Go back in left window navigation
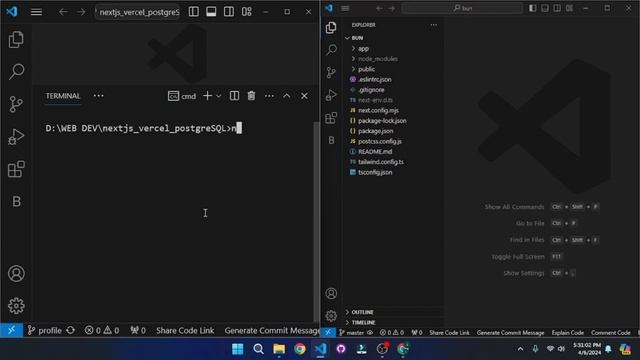 pyautogui.click(x=63, y=12)
